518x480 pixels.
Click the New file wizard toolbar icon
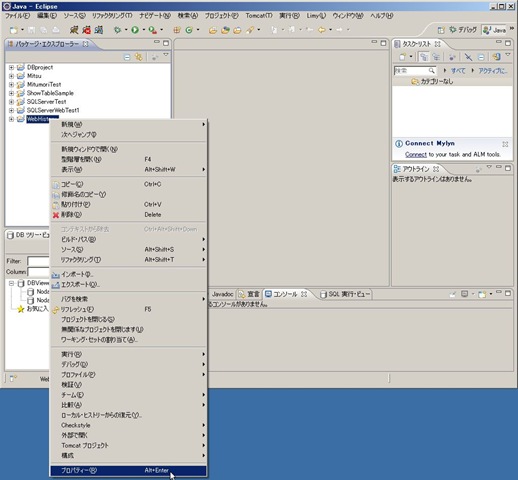14,30
